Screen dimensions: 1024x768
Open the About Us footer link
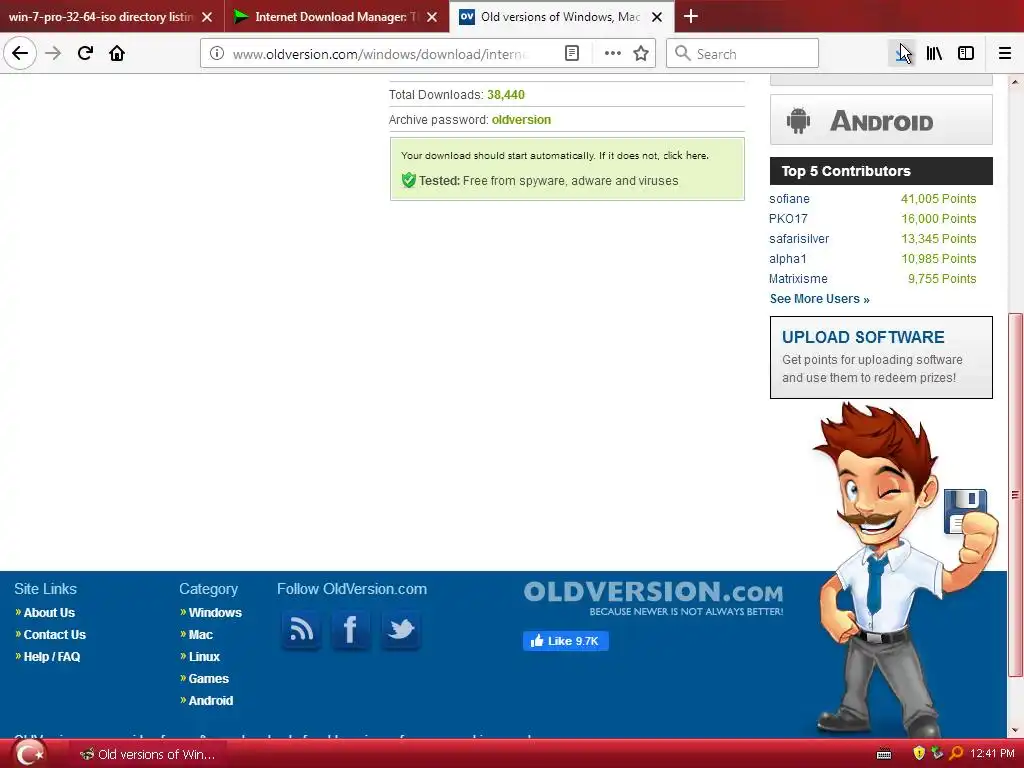pos(49,613)
